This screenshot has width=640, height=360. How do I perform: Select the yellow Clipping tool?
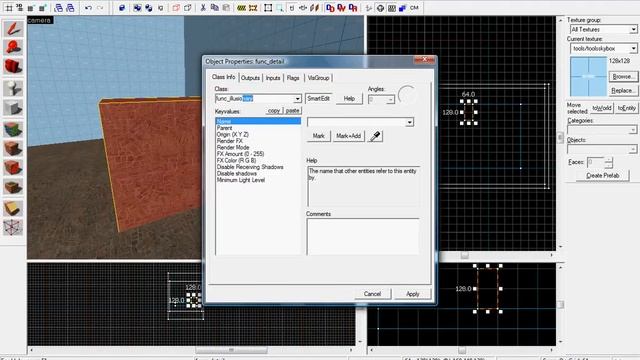point(13,208)
